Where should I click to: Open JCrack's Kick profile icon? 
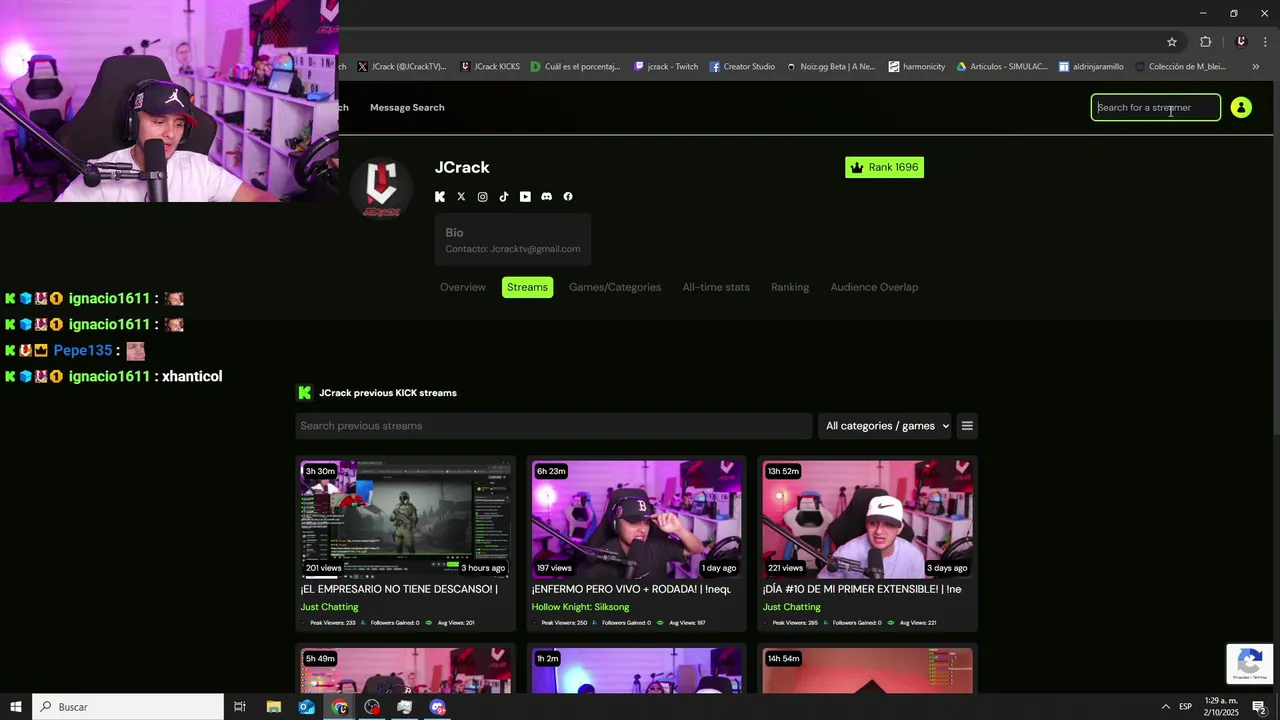point(440,197)
